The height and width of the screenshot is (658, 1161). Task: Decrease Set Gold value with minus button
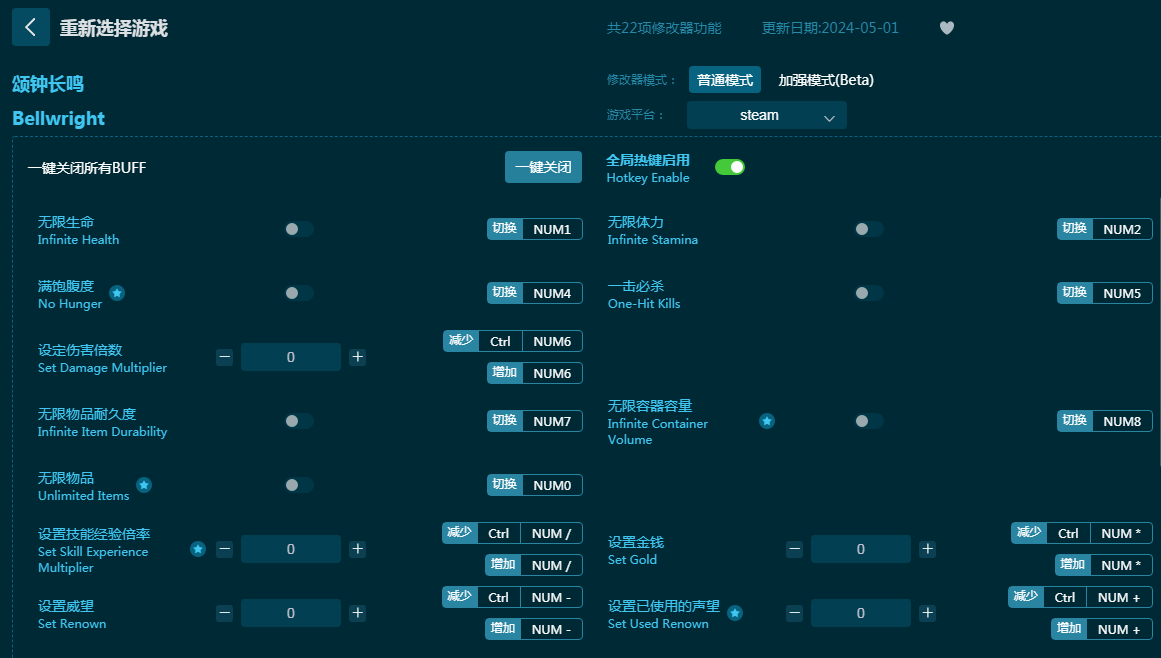tap(794, 549)
